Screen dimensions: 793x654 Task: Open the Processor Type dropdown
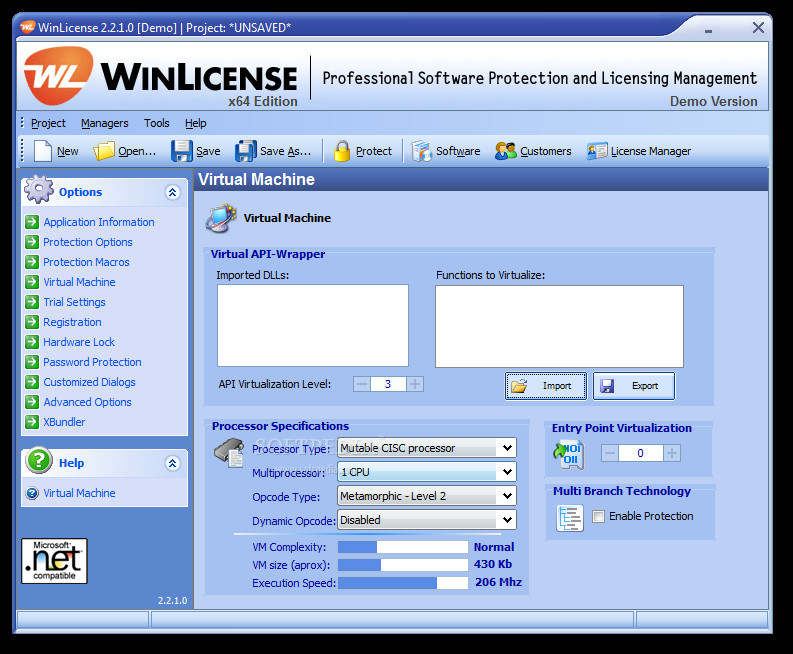click(x=427, y=448)
